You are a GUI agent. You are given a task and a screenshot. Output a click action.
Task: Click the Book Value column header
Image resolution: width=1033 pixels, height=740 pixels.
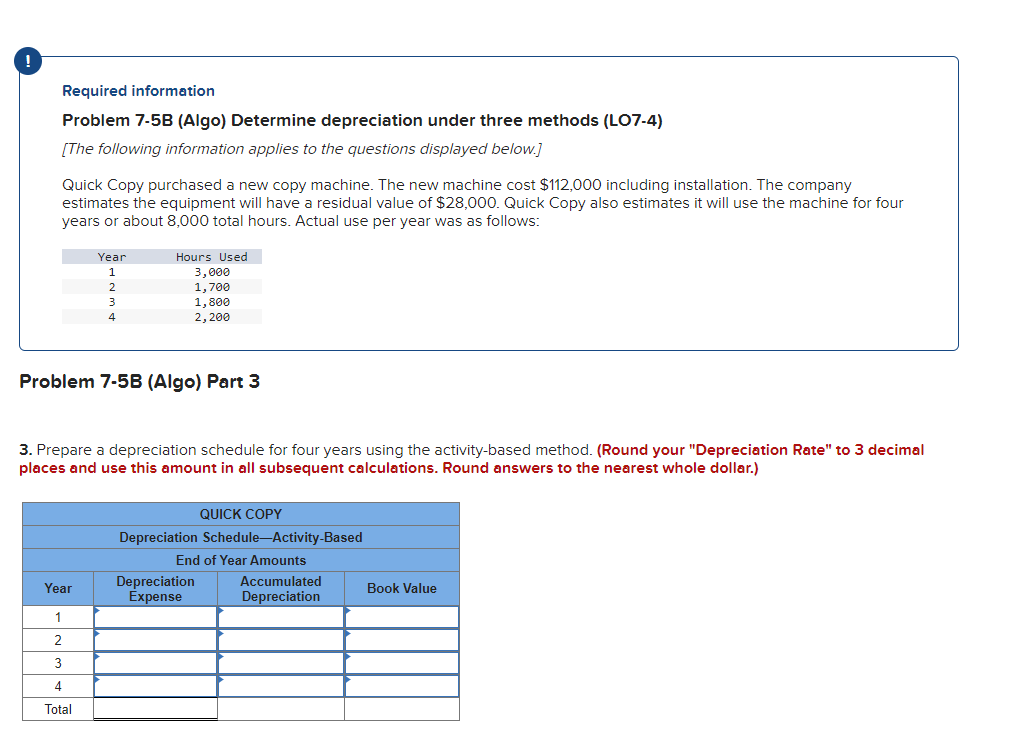click(x=401, y=588)
